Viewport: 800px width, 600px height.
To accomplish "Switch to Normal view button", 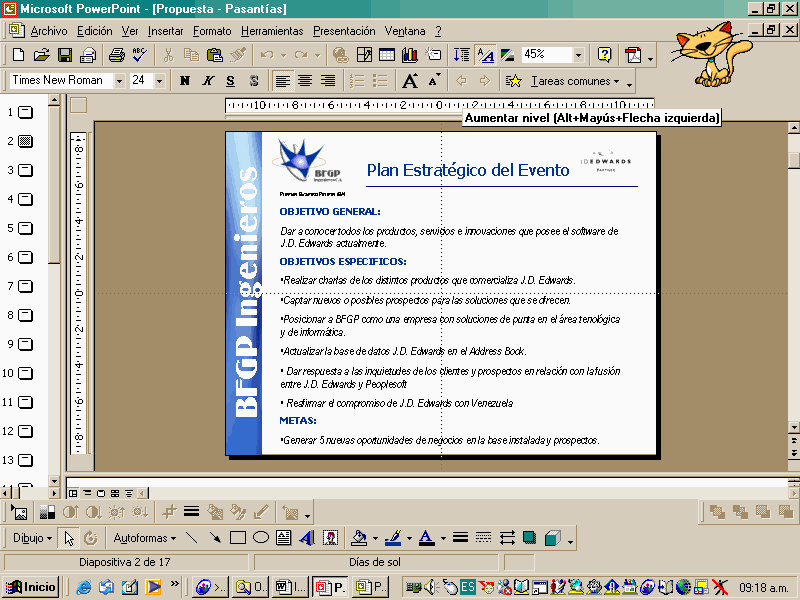I will point(73,493).
